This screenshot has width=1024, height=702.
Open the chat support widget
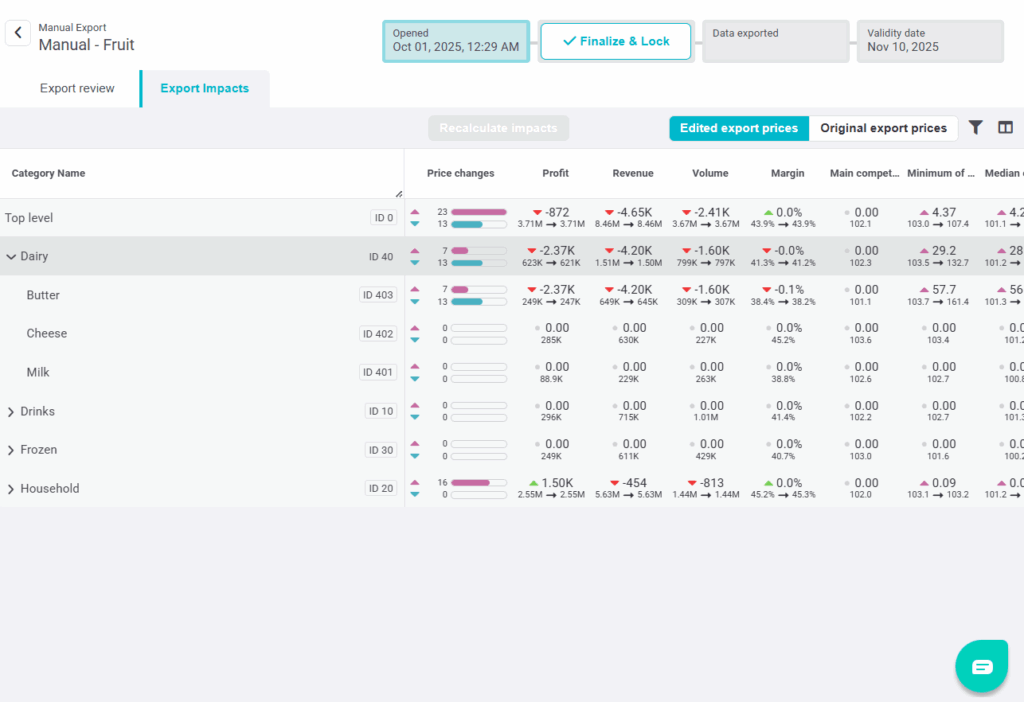point(981,666)
